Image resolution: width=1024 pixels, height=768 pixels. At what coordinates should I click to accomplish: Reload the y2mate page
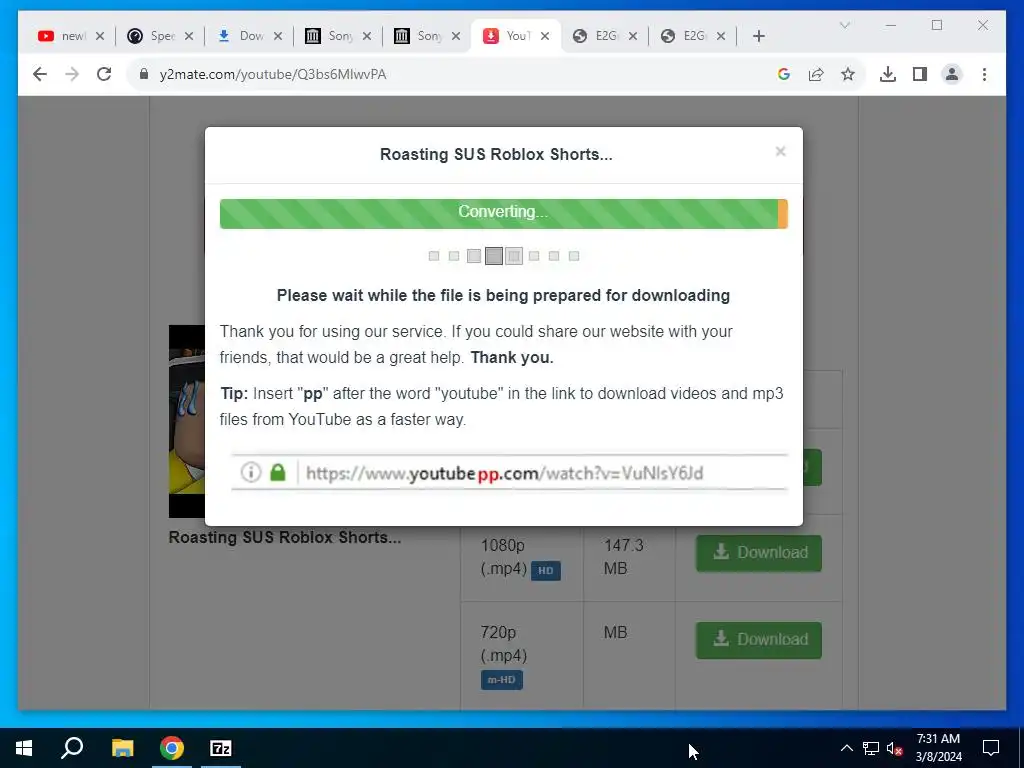tap(104, 74)
